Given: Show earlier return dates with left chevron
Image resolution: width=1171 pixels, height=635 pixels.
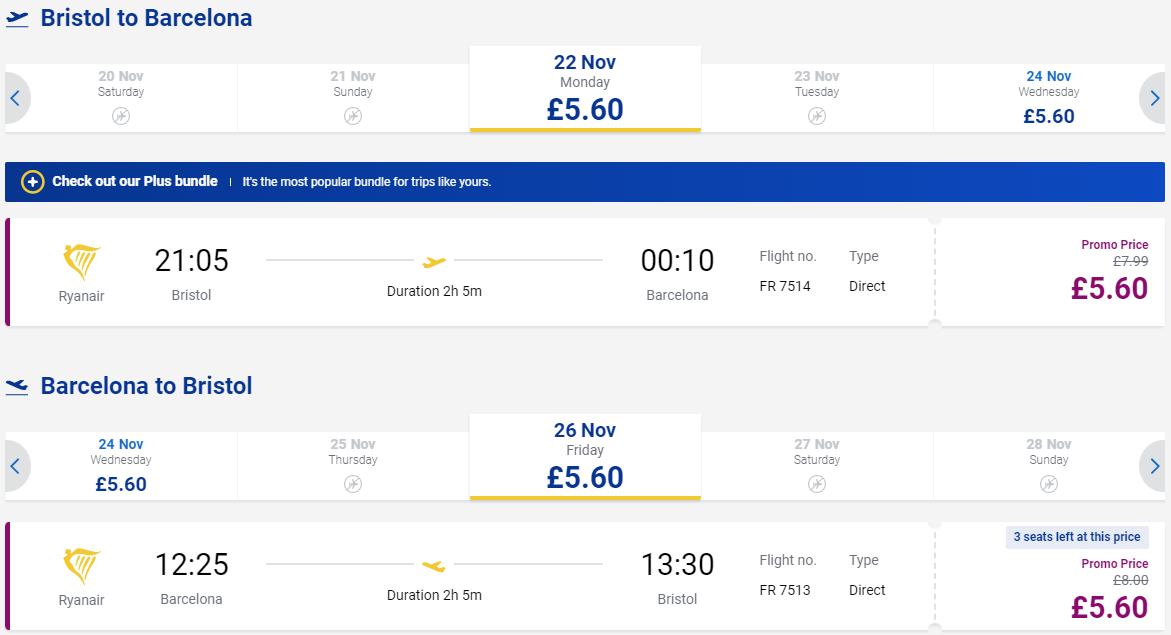Looking at the screenshot, I should (x=16, y=466).
